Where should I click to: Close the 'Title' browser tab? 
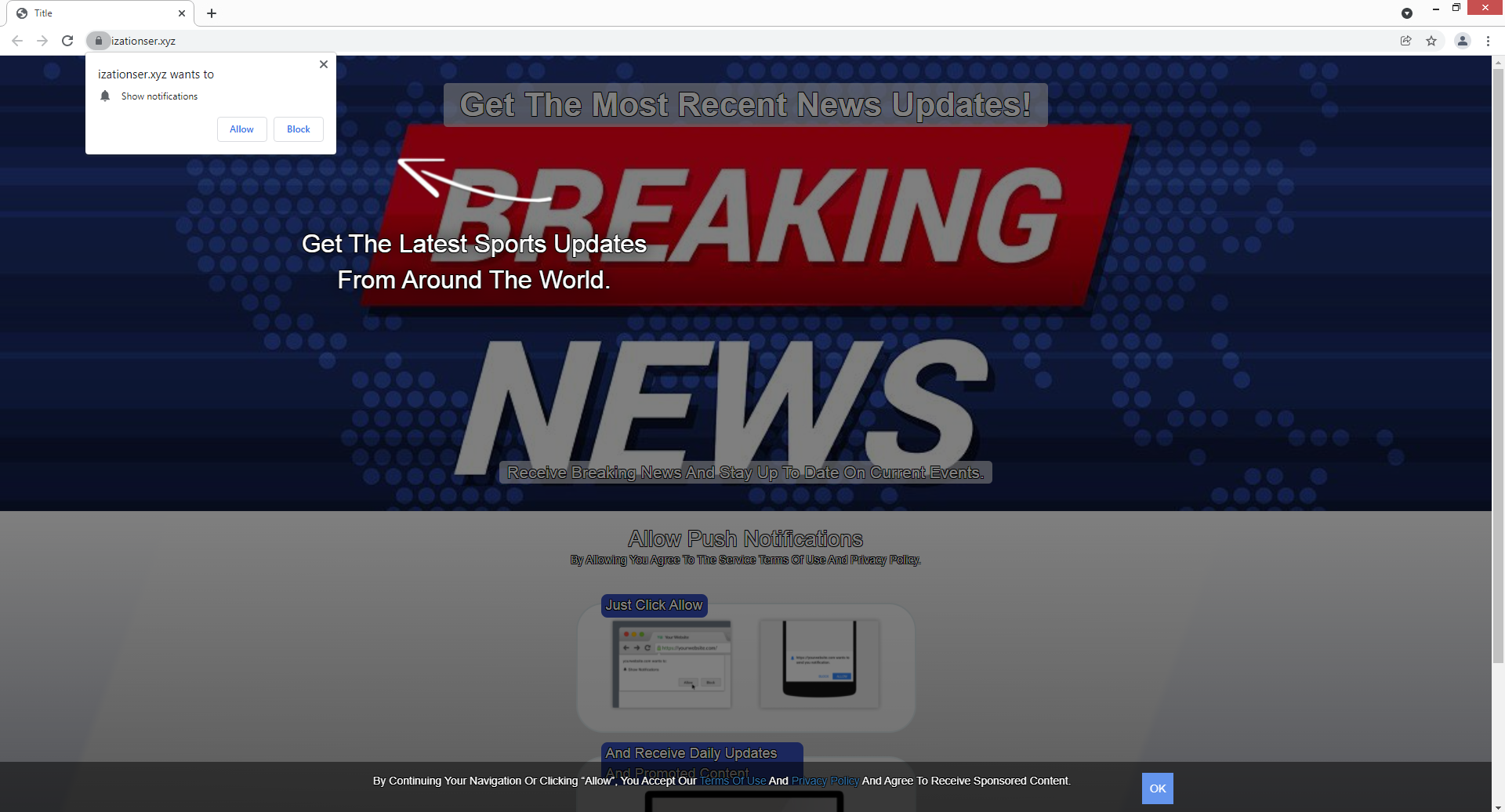[182, 13]
